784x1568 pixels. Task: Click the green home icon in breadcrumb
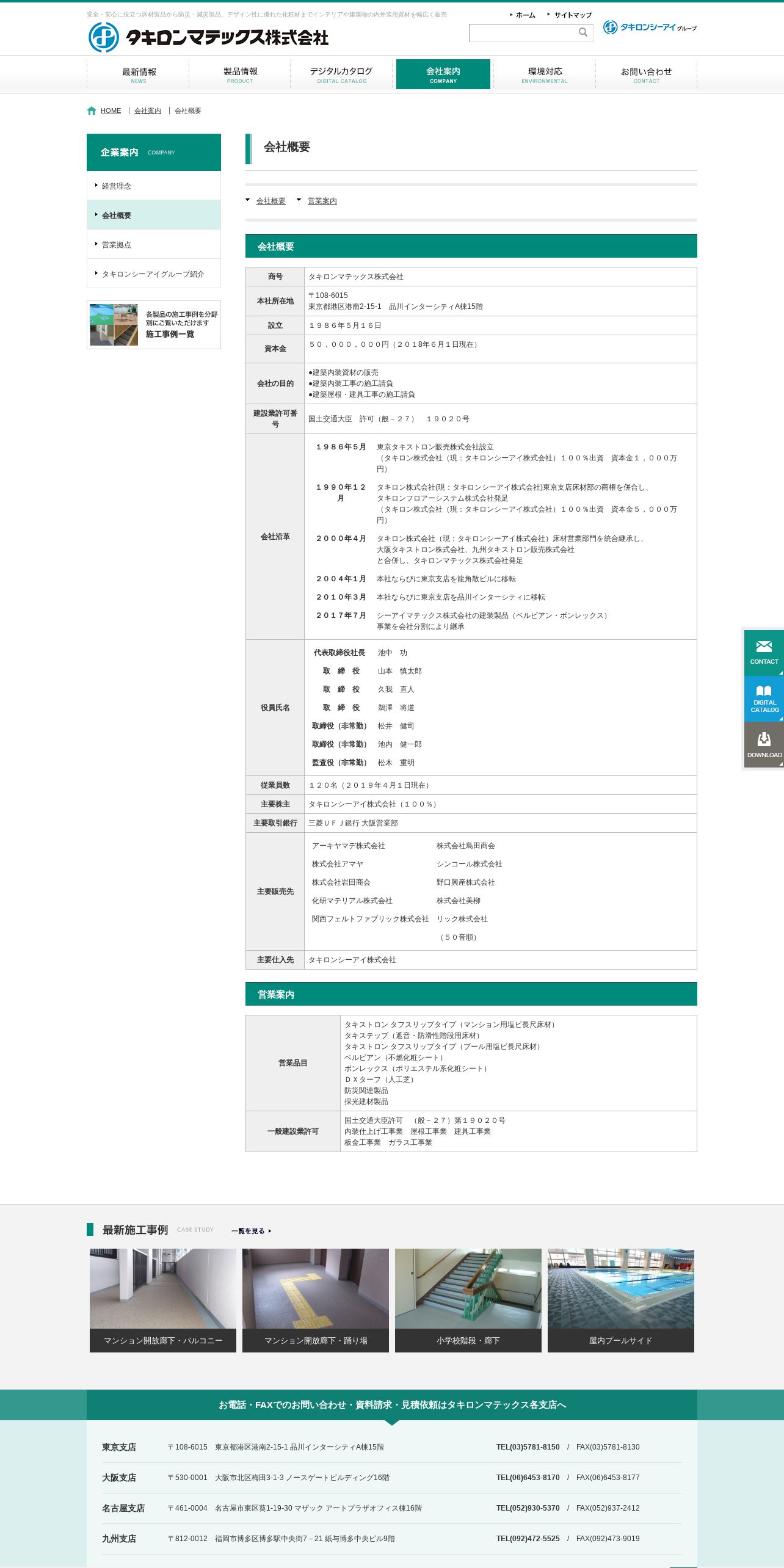pos(92,111)
